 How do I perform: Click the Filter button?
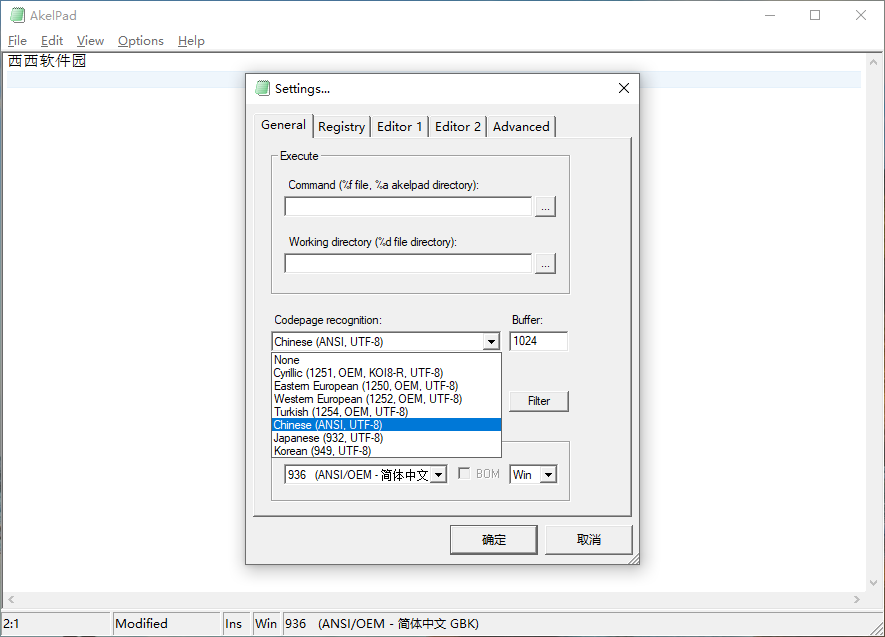[538, 401]
